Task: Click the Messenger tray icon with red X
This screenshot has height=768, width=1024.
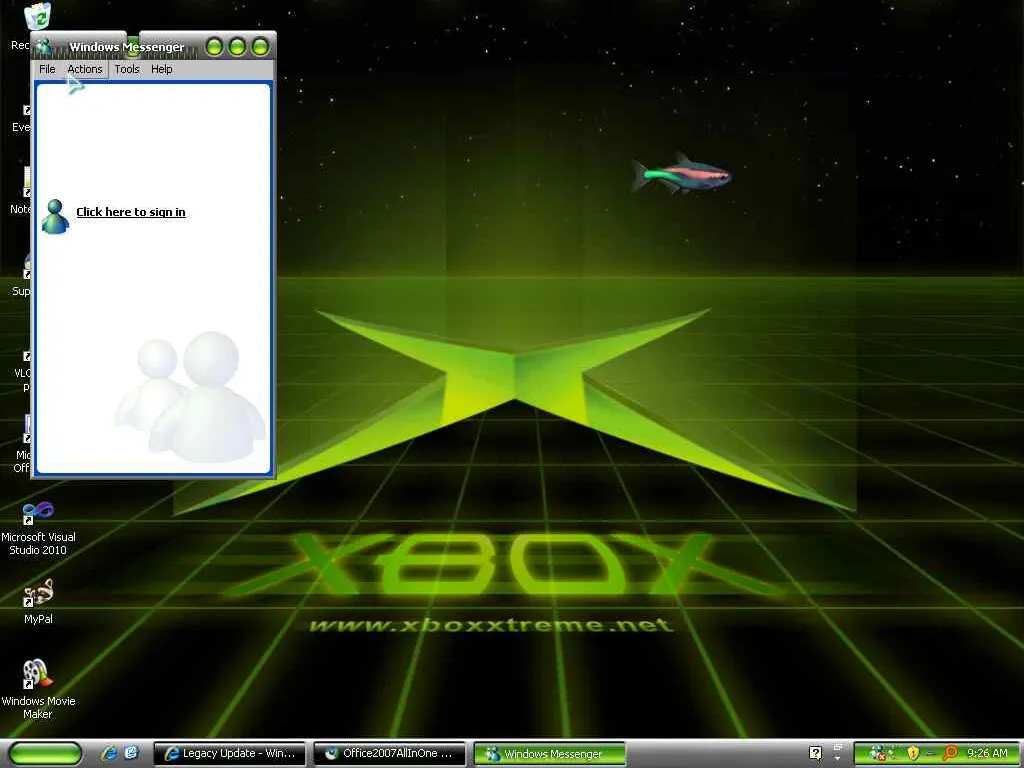Action: 878,754
